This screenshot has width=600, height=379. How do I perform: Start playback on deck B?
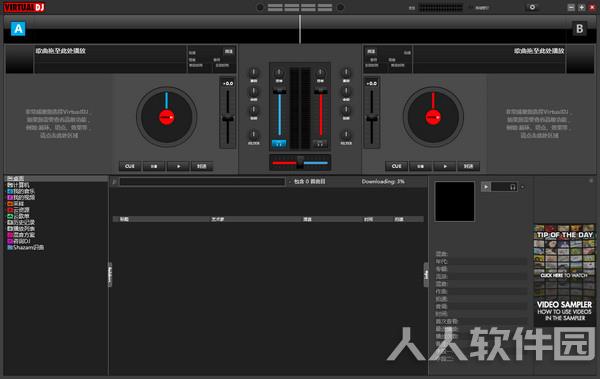pos(445,166)
